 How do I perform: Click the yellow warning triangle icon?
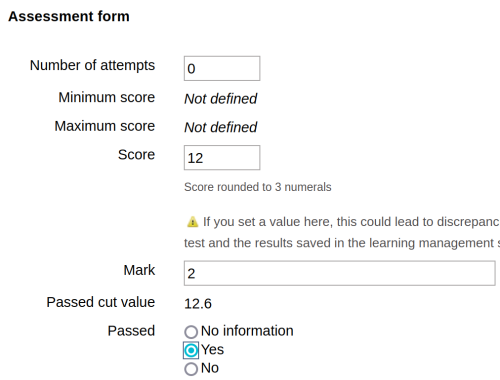(192, 222)
